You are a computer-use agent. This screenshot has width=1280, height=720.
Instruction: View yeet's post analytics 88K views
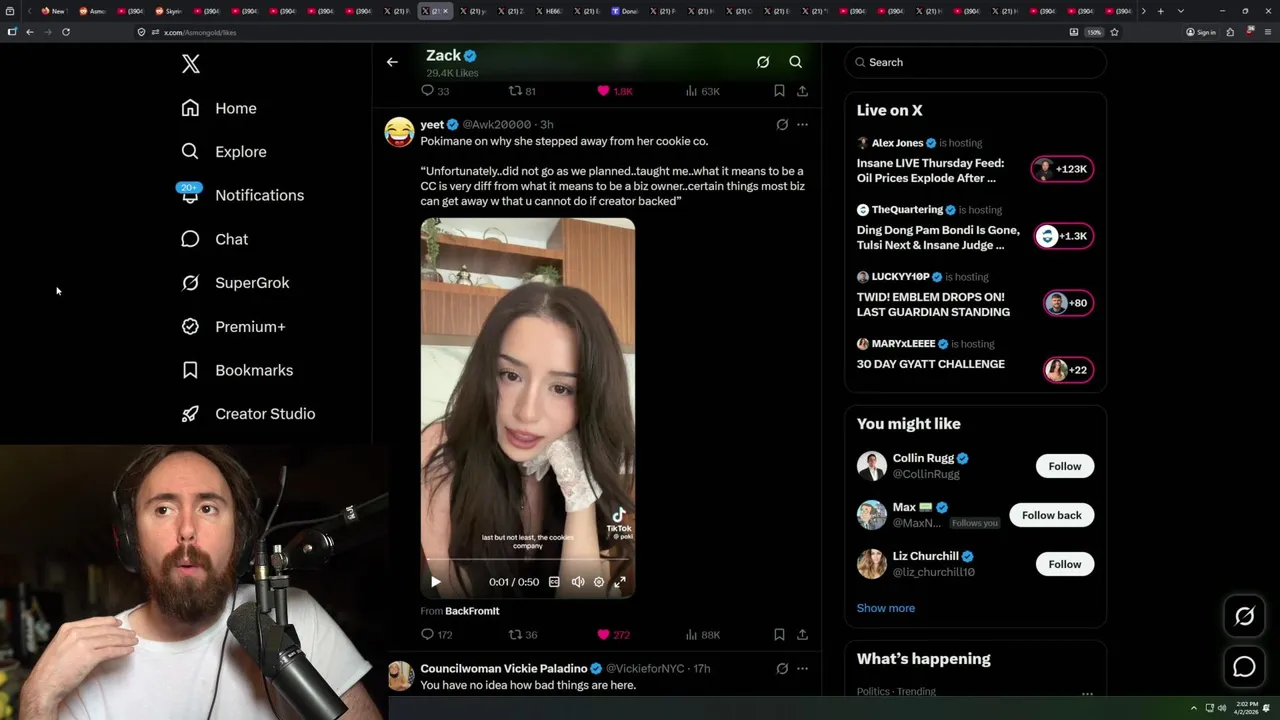(702, 635)
